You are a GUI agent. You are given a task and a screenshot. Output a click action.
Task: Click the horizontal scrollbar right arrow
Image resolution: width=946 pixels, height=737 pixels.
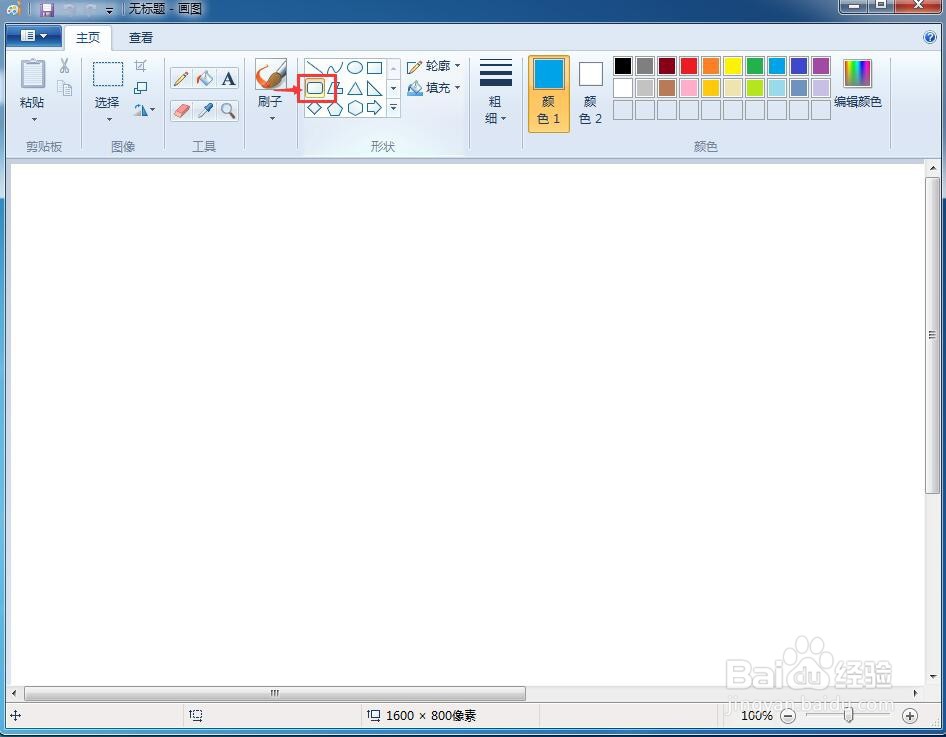(916, 693)
